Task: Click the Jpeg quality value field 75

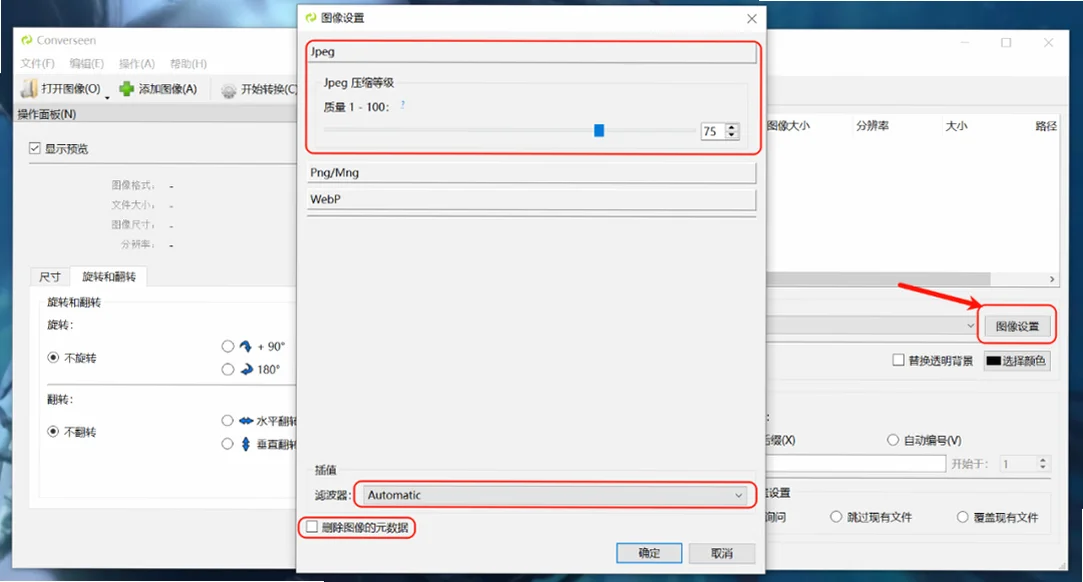Action: (x=713, y=131)
